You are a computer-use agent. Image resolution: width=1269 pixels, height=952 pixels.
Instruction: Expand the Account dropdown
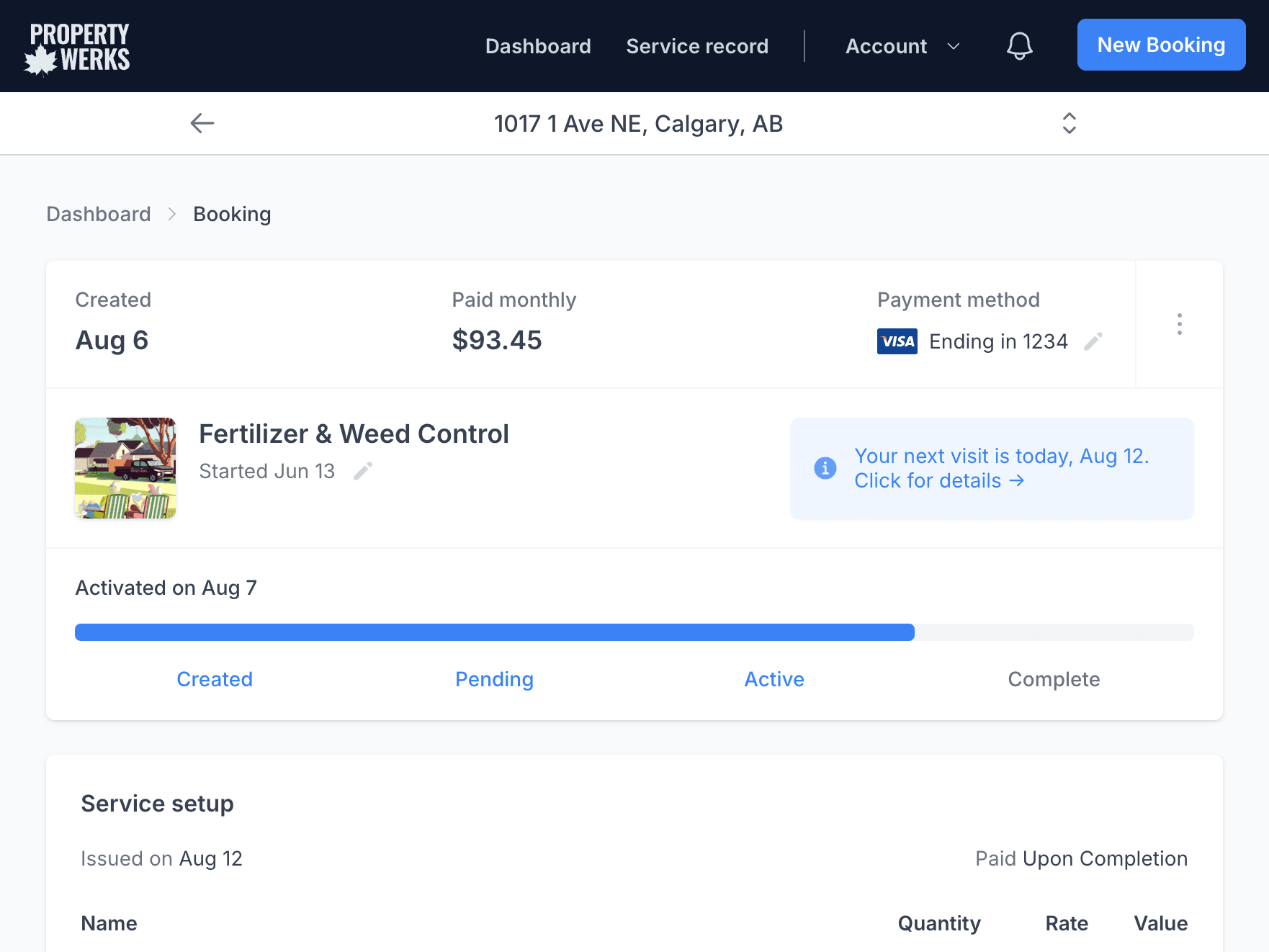[x=902, y=46]
